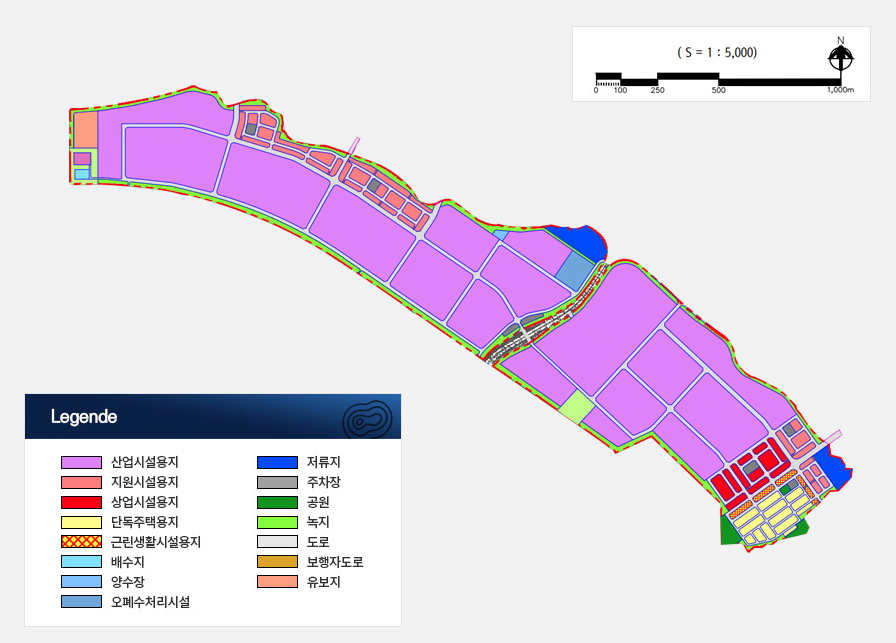The height and width of the screenshot is (643, 896).
Task: Click the 양수장 light blue legend swatch
Action: [81, 582]
